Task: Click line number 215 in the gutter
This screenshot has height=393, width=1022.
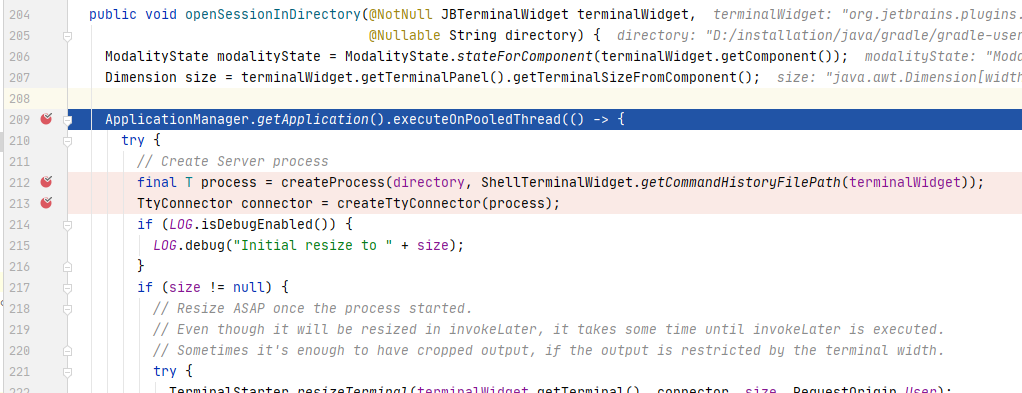Action: [20, 246]
